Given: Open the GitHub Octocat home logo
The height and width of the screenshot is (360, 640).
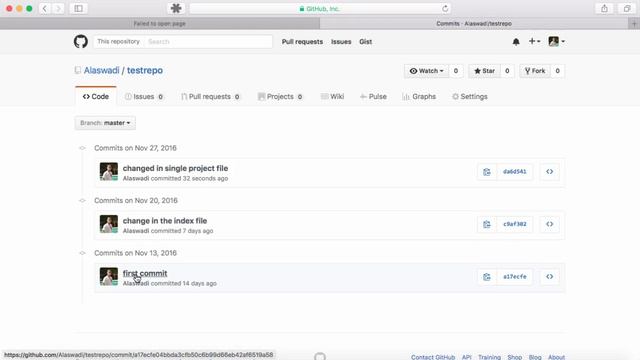Looking at the screenshot, I should click(81, 42).
